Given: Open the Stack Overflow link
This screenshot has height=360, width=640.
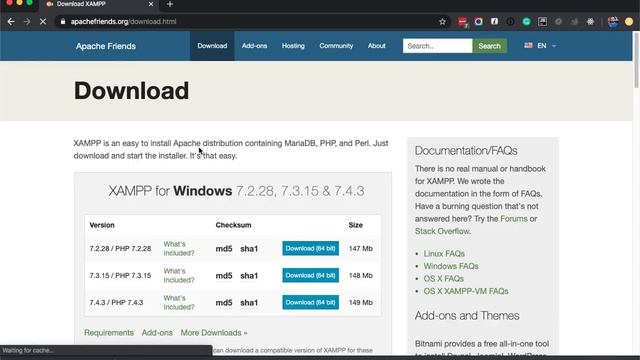Looking at the screenshot, I should 442,231.
